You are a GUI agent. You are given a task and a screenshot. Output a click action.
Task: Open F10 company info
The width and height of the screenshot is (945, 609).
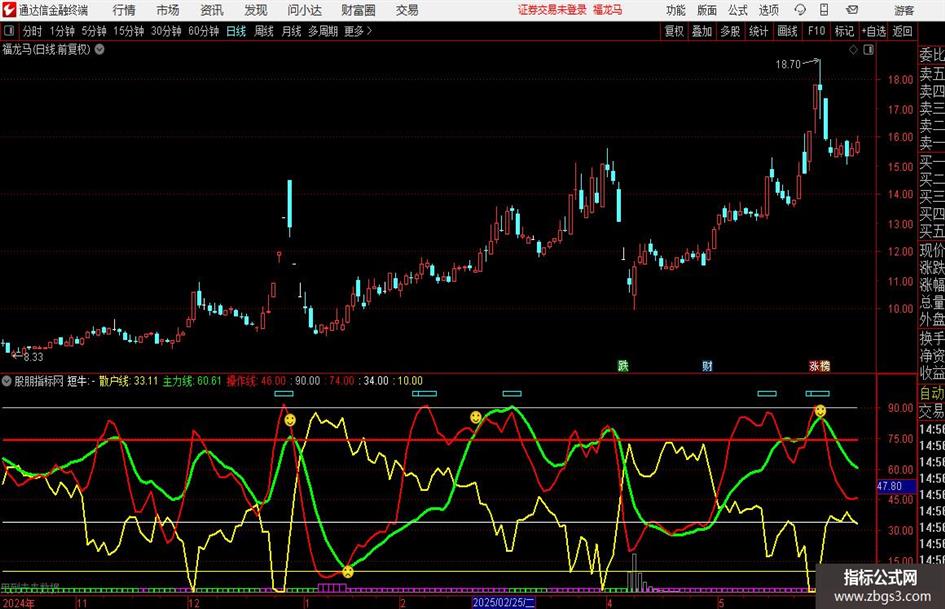(x=816, y=31)
